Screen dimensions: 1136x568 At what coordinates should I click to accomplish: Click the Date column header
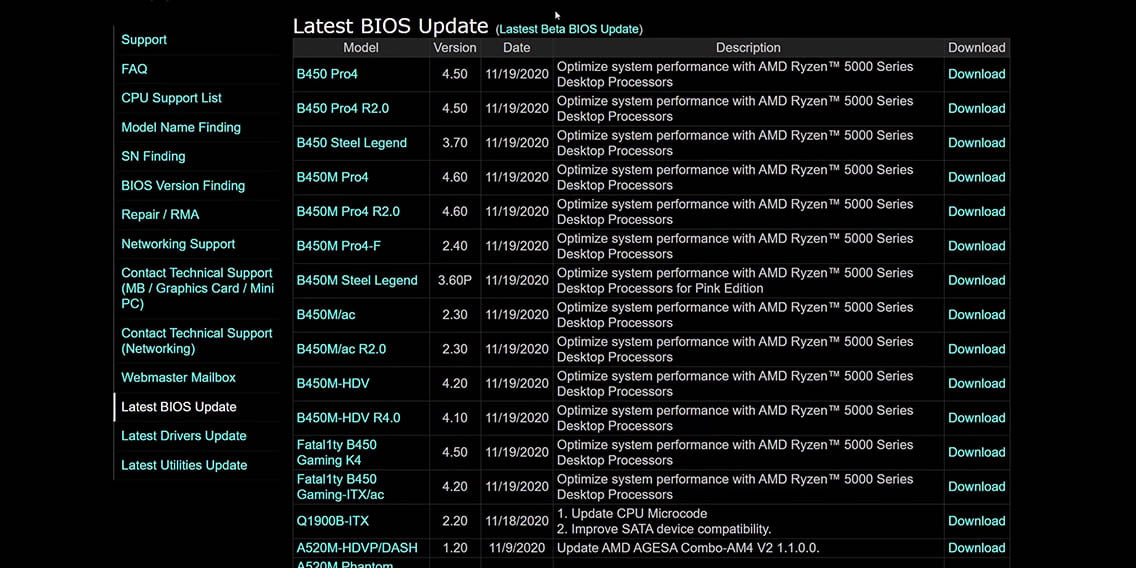pos(517,48)
